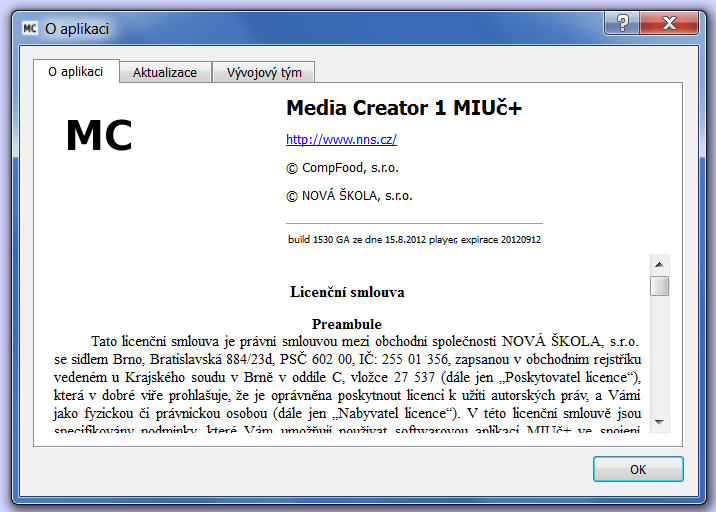Click the Preambule section heading
The image size is (716, 512).
click(347, 324)
